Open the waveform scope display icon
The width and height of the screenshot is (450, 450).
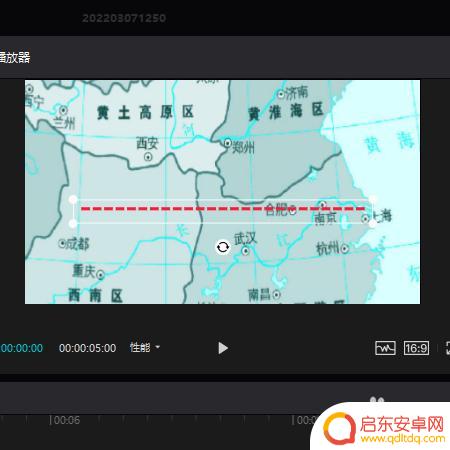point(385,348)
